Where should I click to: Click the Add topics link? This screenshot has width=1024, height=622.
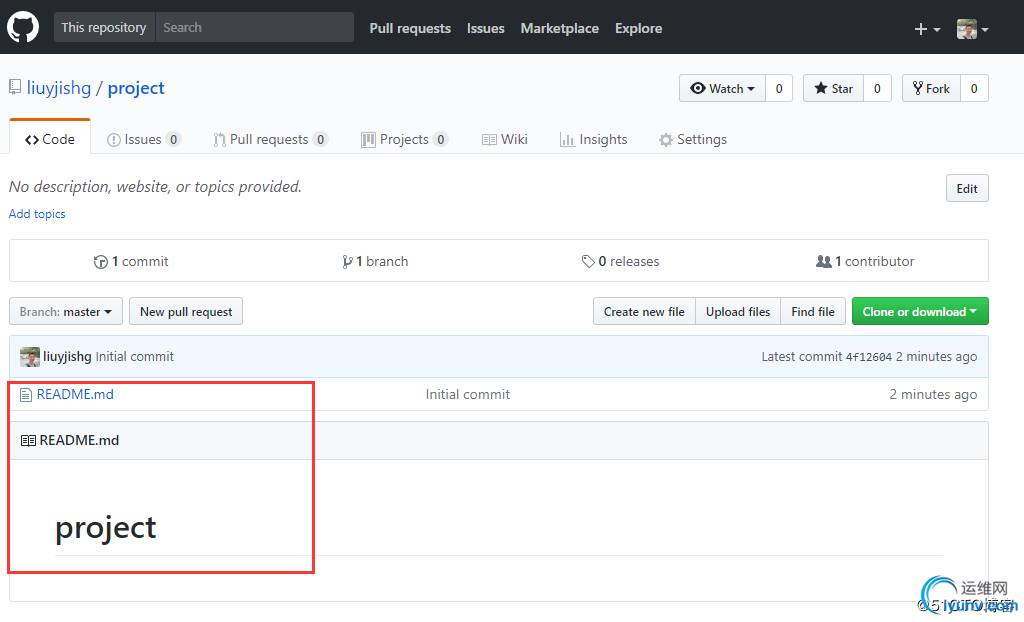37,214
